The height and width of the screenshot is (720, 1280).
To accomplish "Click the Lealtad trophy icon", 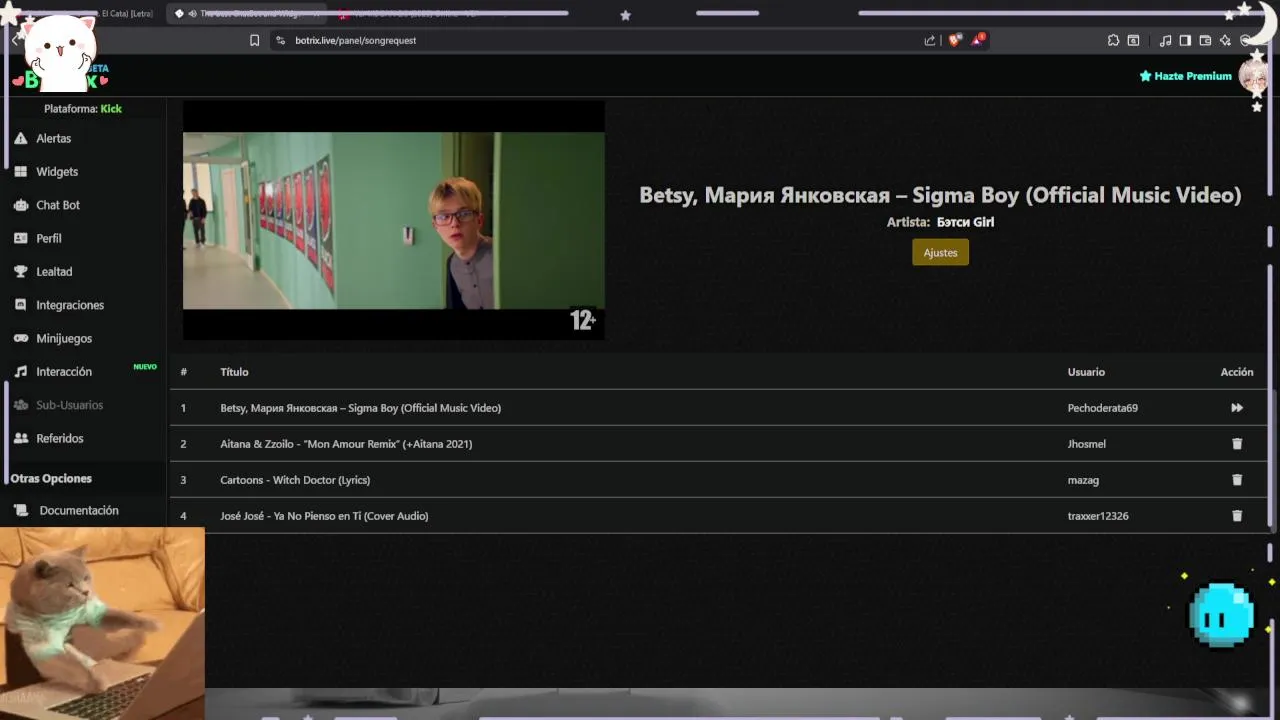I will [x=20, y=272].
